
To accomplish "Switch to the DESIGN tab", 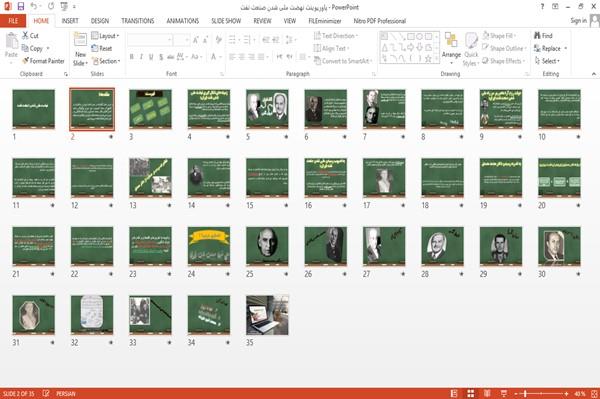I will point(100,21).
